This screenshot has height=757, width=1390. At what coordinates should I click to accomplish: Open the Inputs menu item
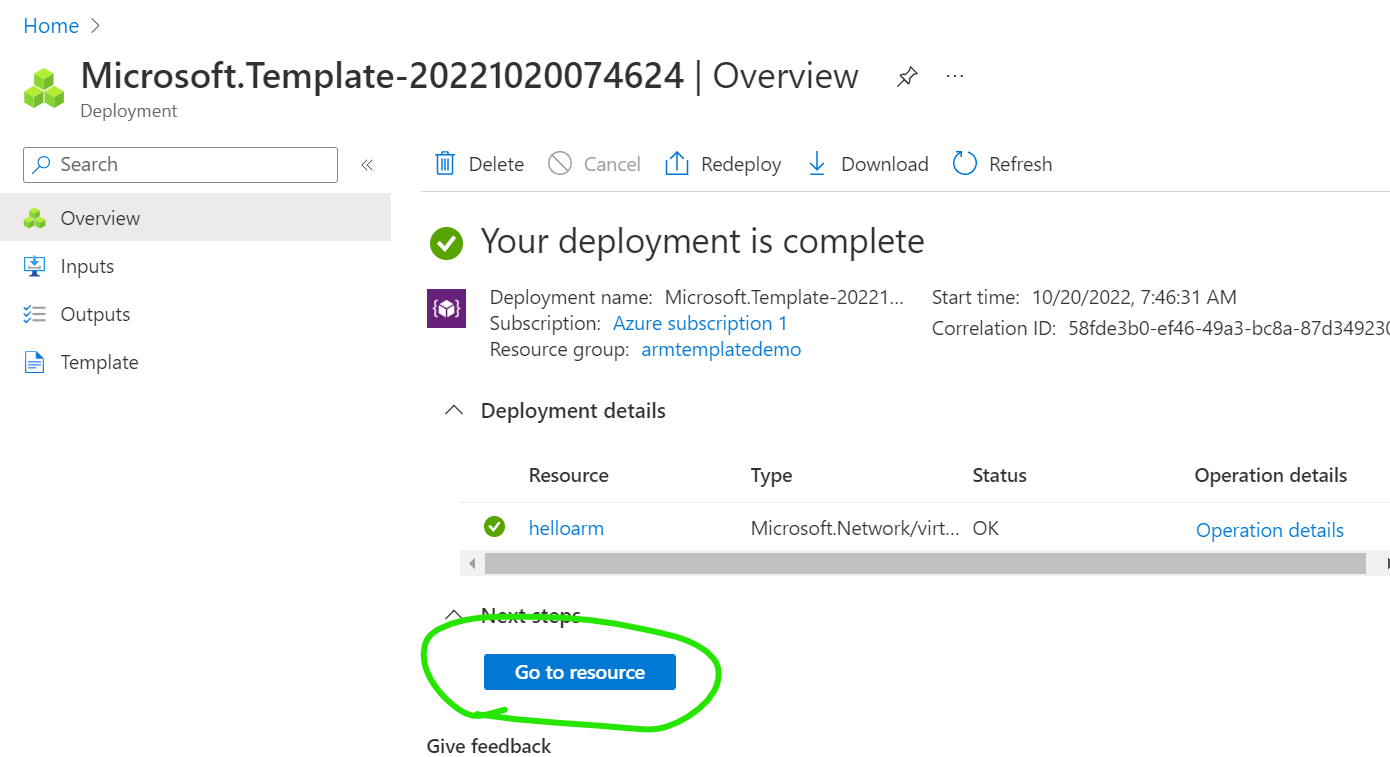pos(195,266)
